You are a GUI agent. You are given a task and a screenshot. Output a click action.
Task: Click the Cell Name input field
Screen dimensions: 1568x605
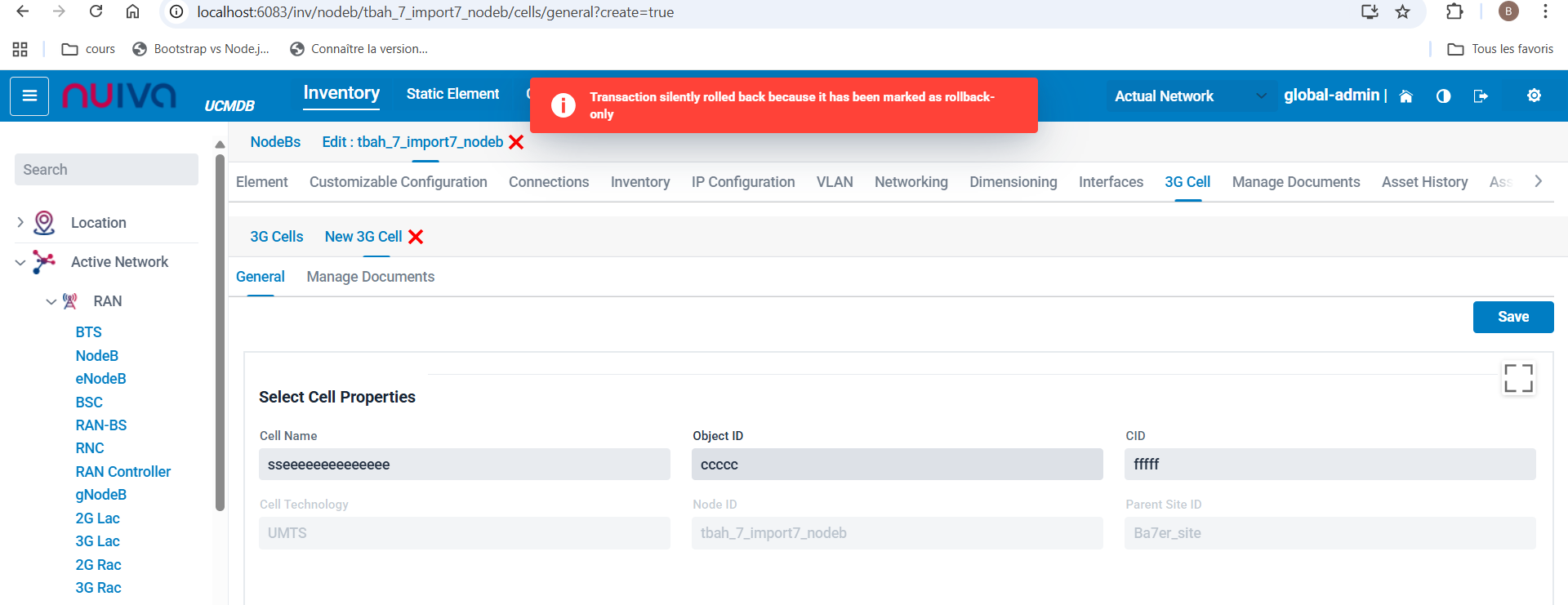464,465
